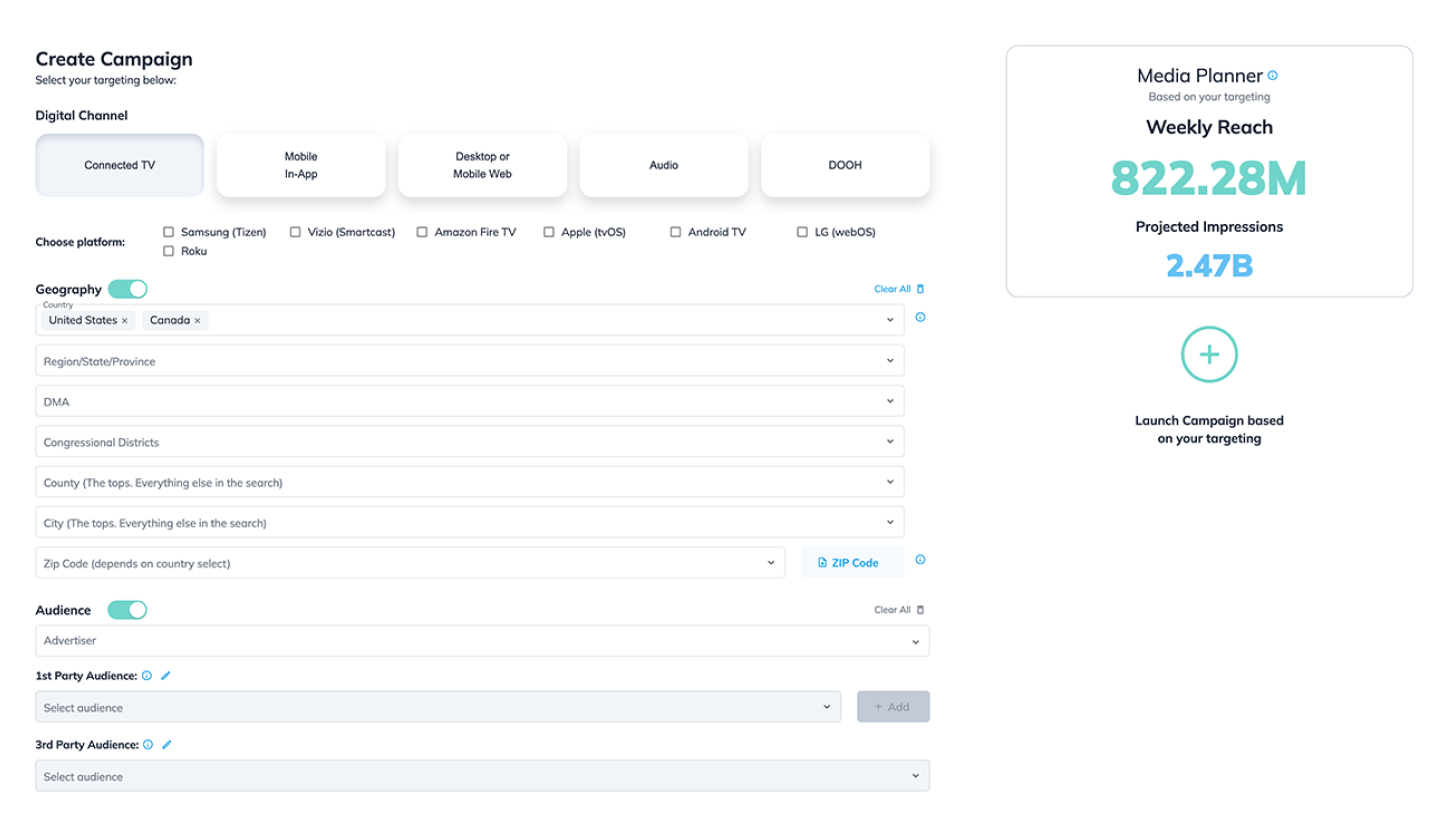
Task: Expand the DMA dropdown
Action: pyautogui.click(x=890, y=400)
